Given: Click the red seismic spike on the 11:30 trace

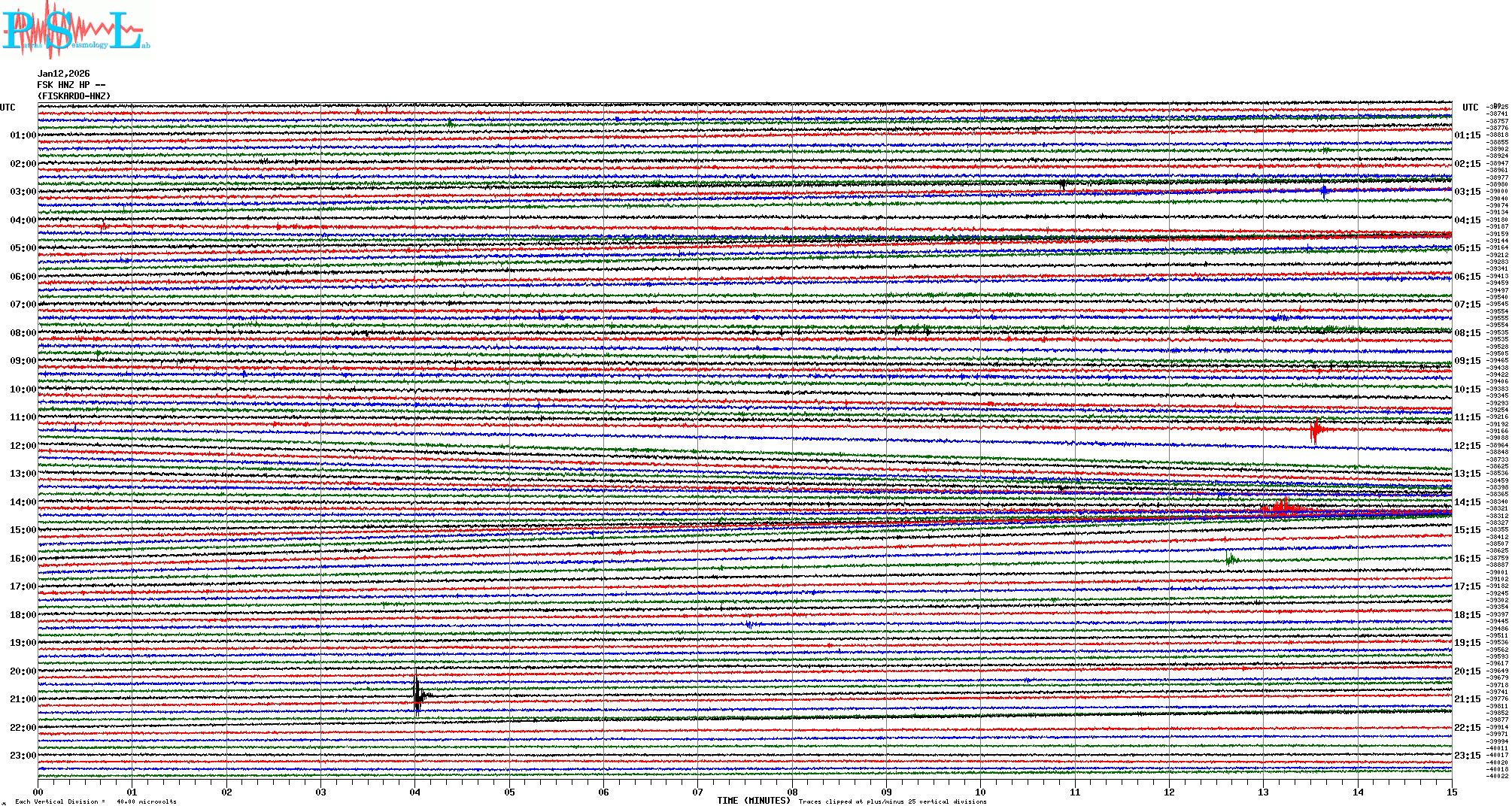Looking at the screenshot, I should (1316, 431).
